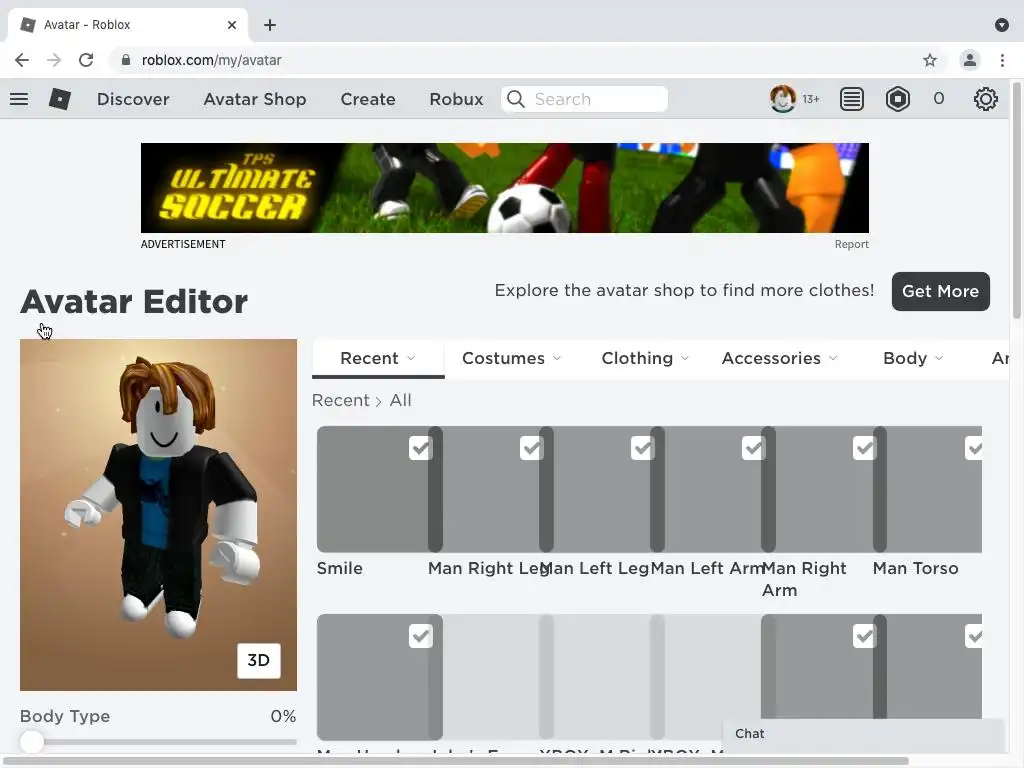Select the Man Torso item thumbnail

pos(928,489)
